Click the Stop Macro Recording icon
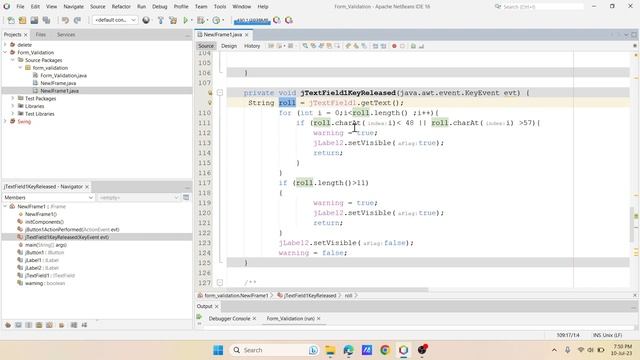640x360 pixels. pos(402,46)
